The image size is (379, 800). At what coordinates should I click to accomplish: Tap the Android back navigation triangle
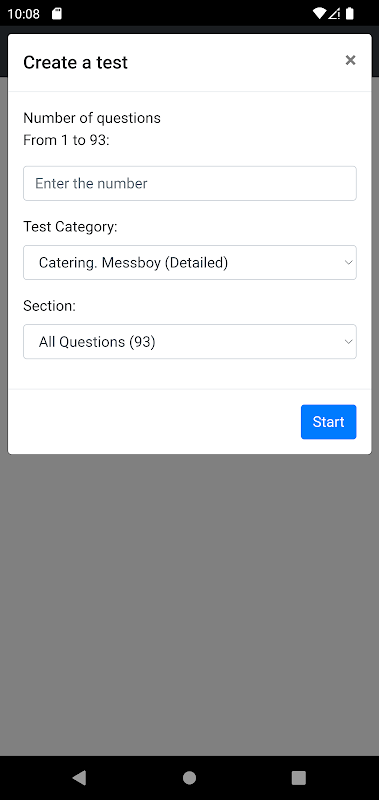tap(79, 778)
